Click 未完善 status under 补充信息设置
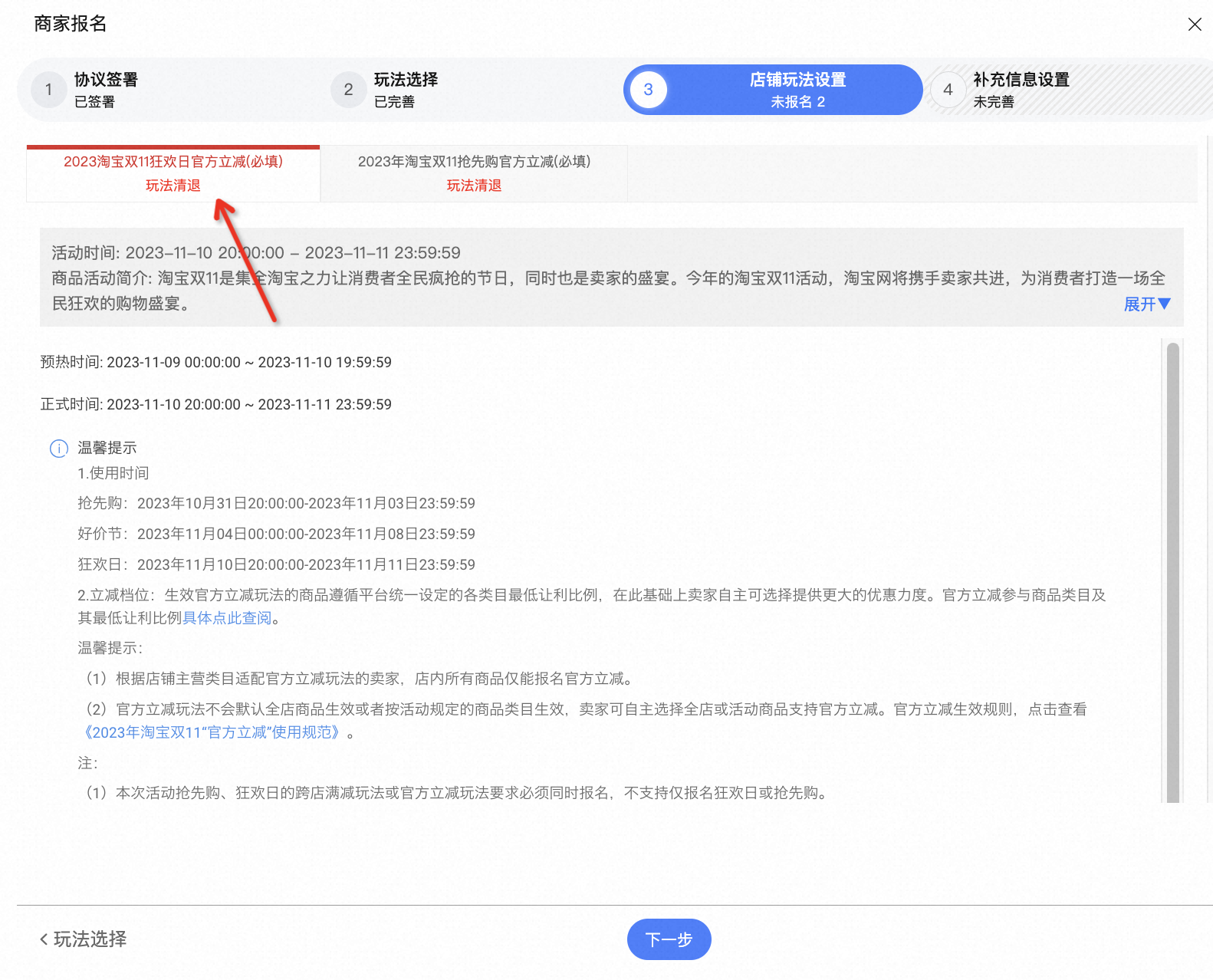 click(x=994, y=102)
